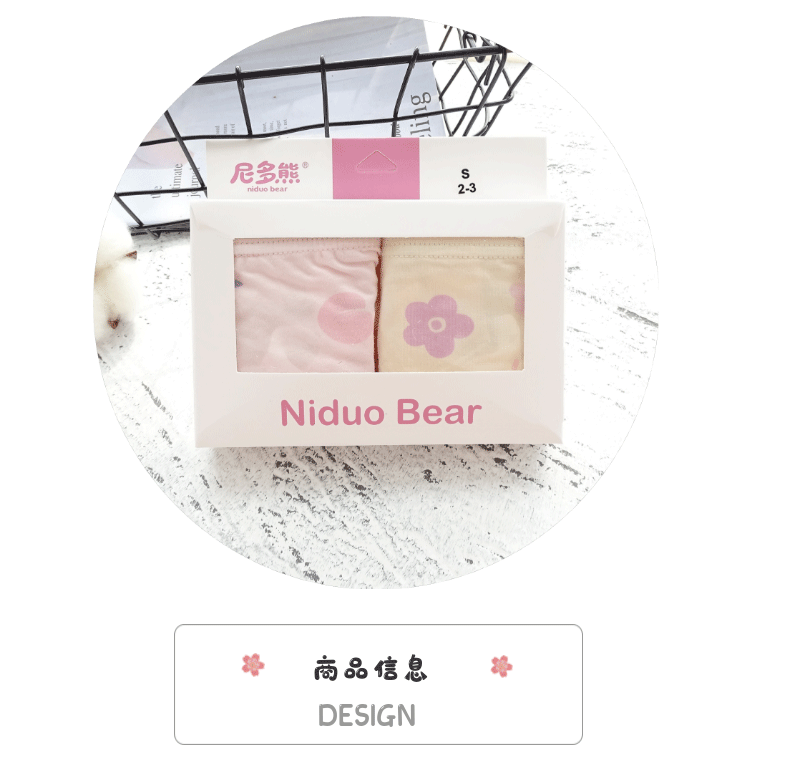Image resolution: width=790 pixels, height=774 pixels.
Task: Select the triangular hanger hole on pink tab
Action: point(375,162)
